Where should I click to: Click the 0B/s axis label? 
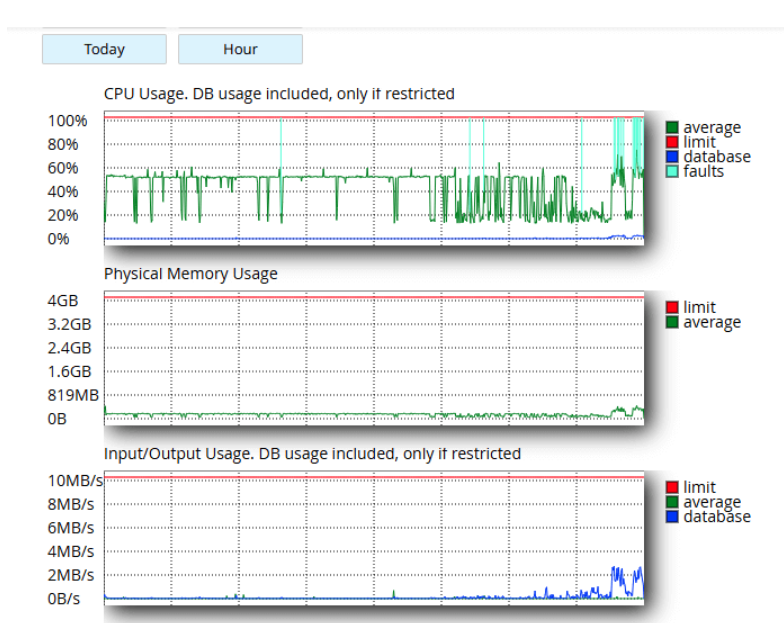click(x=64, y=599)
